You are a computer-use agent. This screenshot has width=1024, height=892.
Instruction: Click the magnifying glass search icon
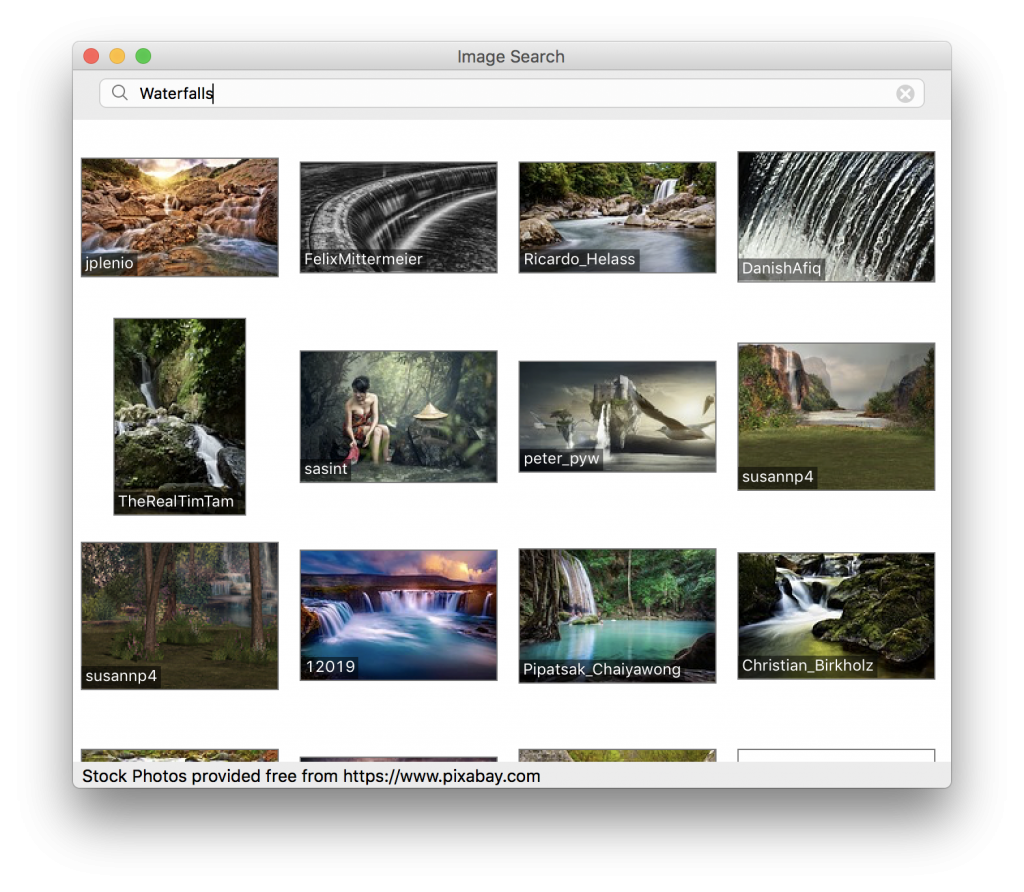[x=120, y=93]
